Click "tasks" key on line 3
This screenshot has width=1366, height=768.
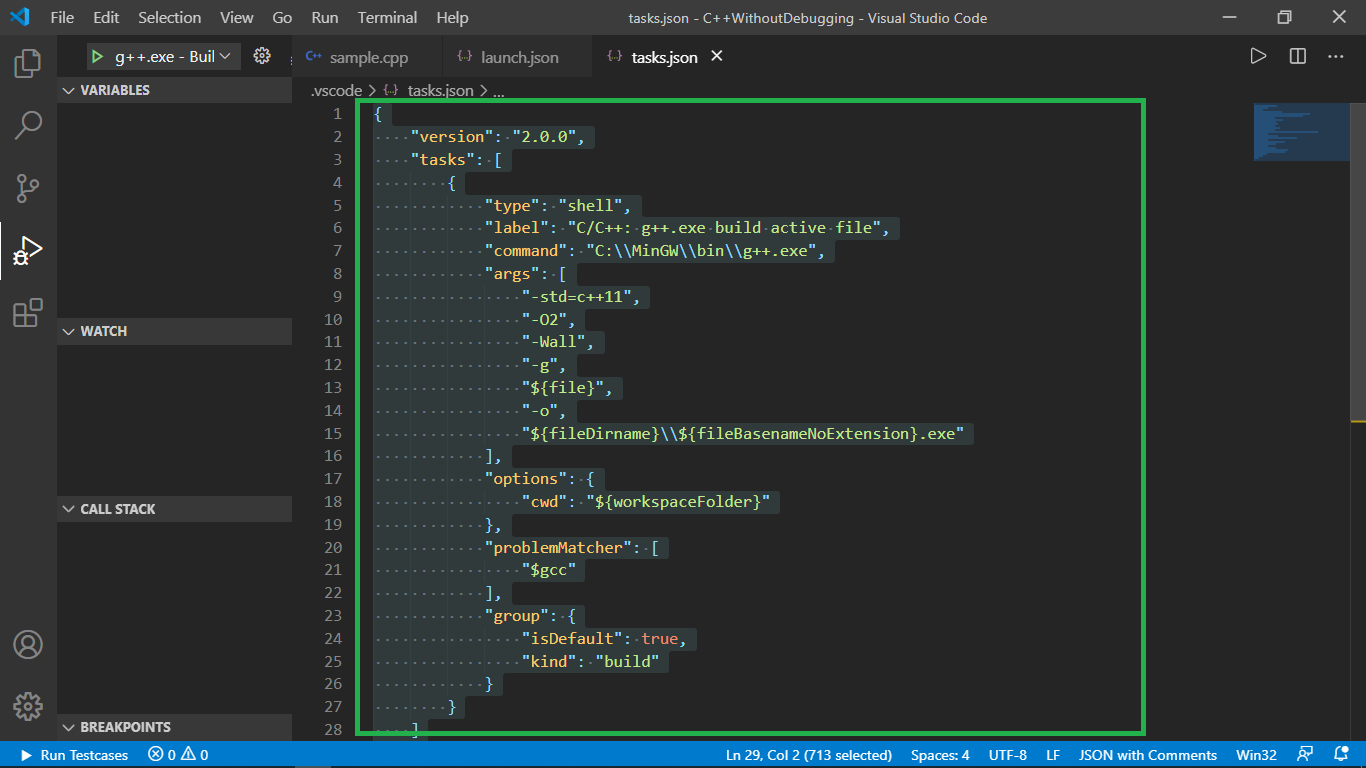tap(442, 160)
